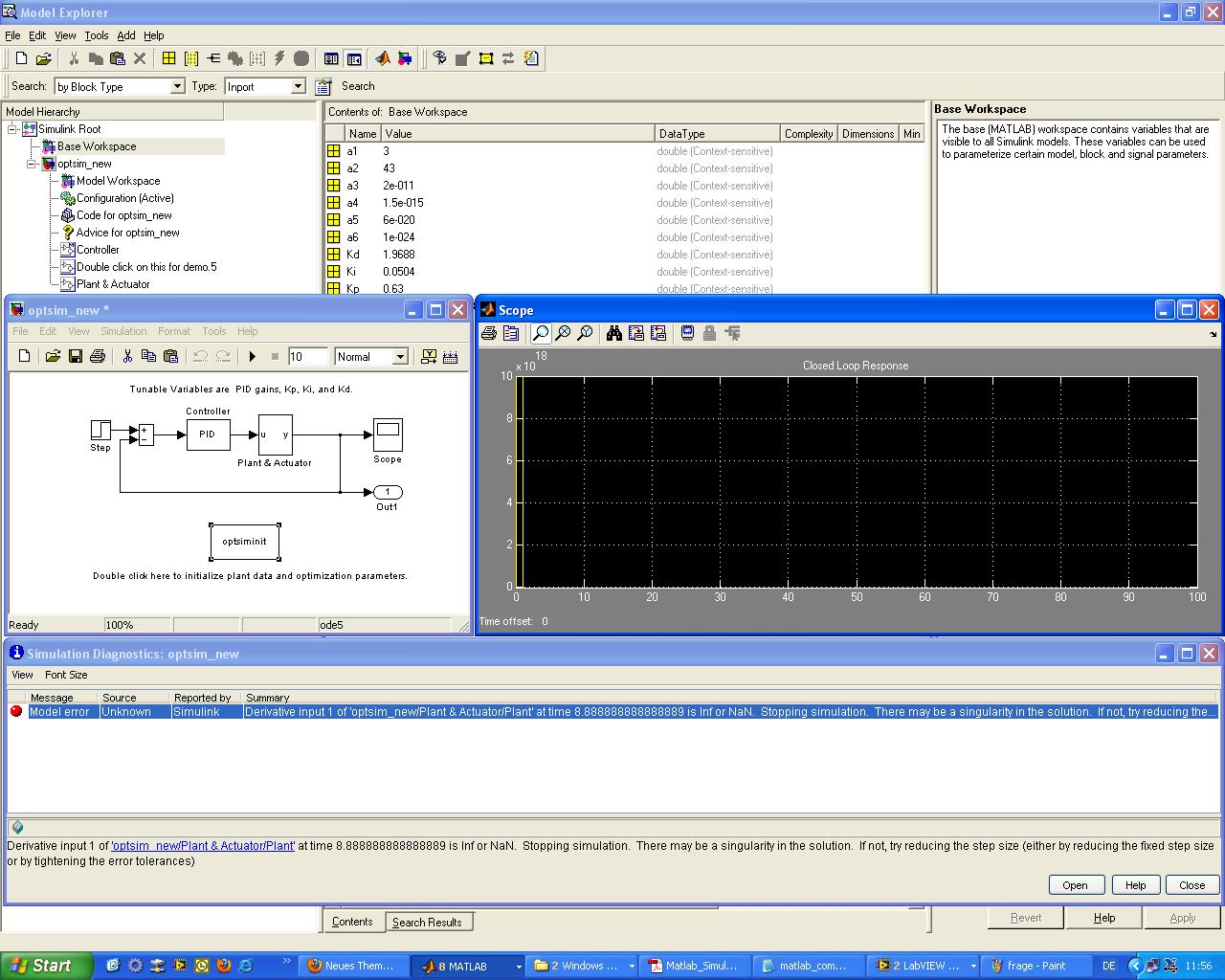The height and width of the screenshot is (980, 1225).
Task: Open the Library Browser icon in optsim_new toolbar
Action: click(x=428, y=356)
